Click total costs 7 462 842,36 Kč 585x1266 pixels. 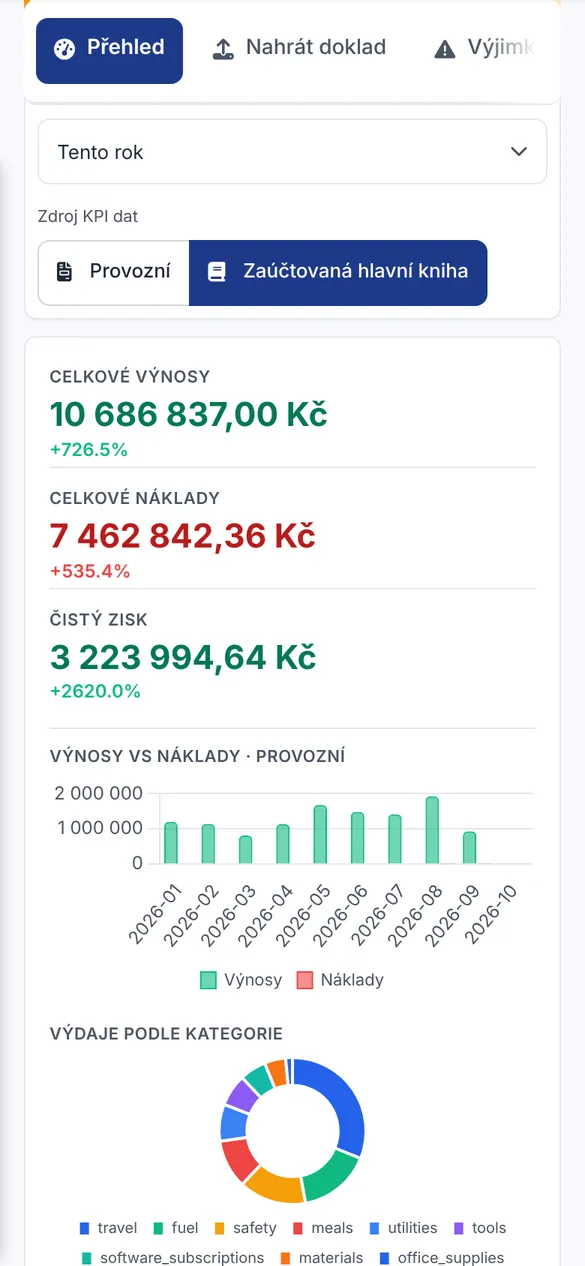183,536
